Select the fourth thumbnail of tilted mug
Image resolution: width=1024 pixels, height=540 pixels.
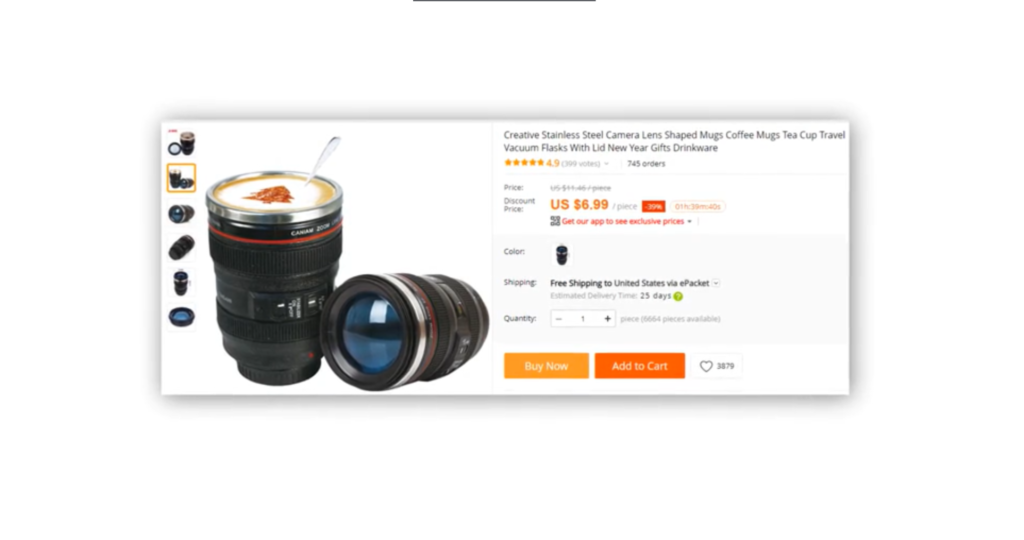(x=181, y=248)
